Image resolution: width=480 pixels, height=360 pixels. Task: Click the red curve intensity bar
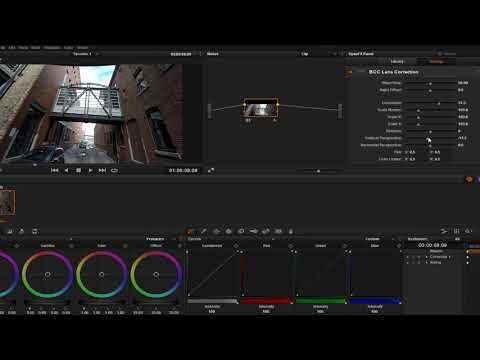click(266, 301)
